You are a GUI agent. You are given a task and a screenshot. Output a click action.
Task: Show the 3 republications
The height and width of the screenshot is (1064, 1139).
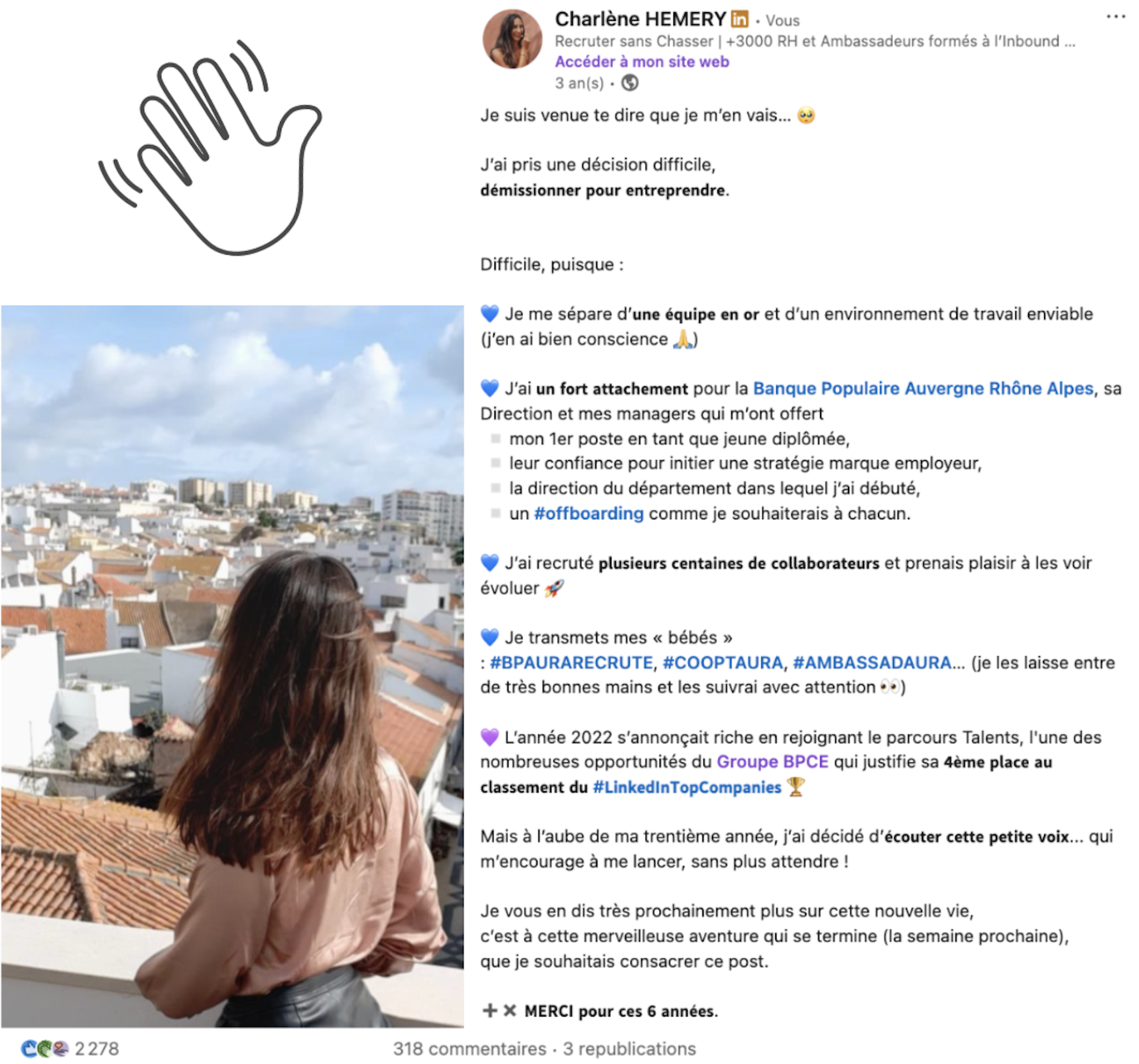pyautogui.click(x=630, y=1049)
